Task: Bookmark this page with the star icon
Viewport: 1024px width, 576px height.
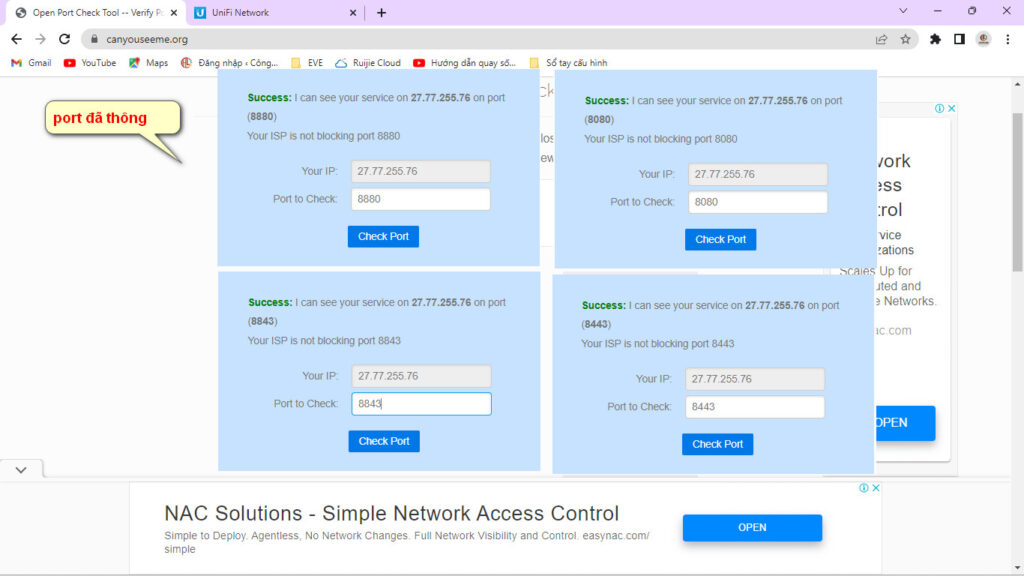Action: point(905,39)
